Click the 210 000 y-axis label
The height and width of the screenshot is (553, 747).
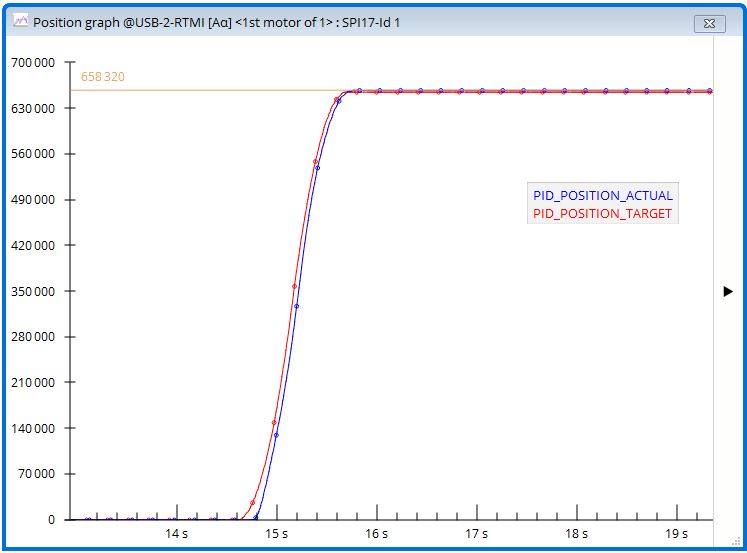click(x=33, y=382)
